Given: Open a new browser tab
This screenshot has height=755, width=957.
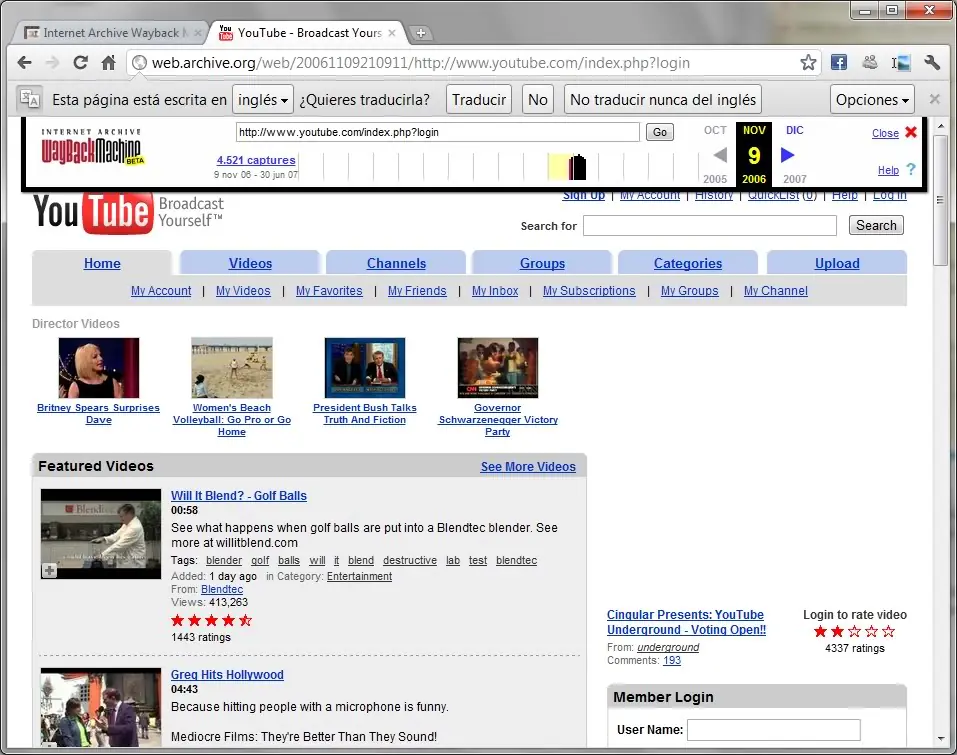Looking at the screenshot, I should point(421,33).
